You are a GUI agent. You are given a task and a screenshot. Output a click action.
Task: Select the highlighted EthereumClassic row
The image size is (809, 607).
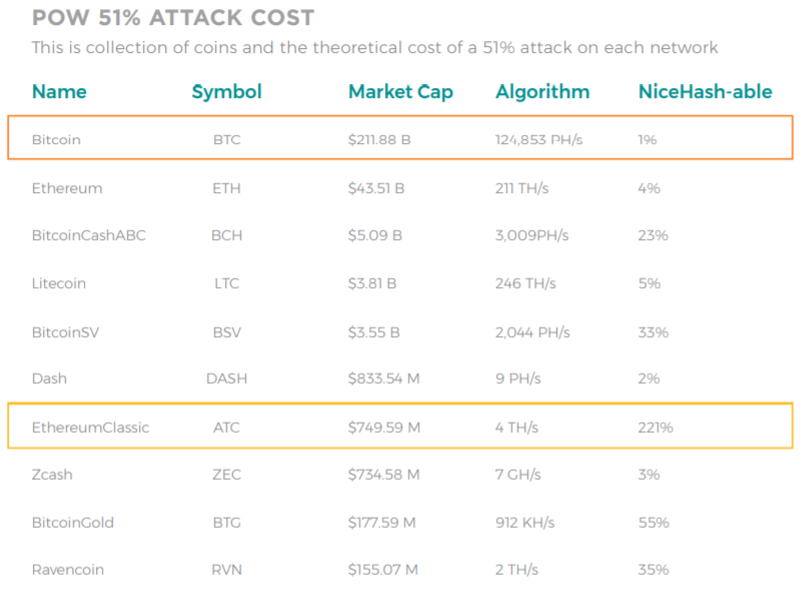point(400,426)
